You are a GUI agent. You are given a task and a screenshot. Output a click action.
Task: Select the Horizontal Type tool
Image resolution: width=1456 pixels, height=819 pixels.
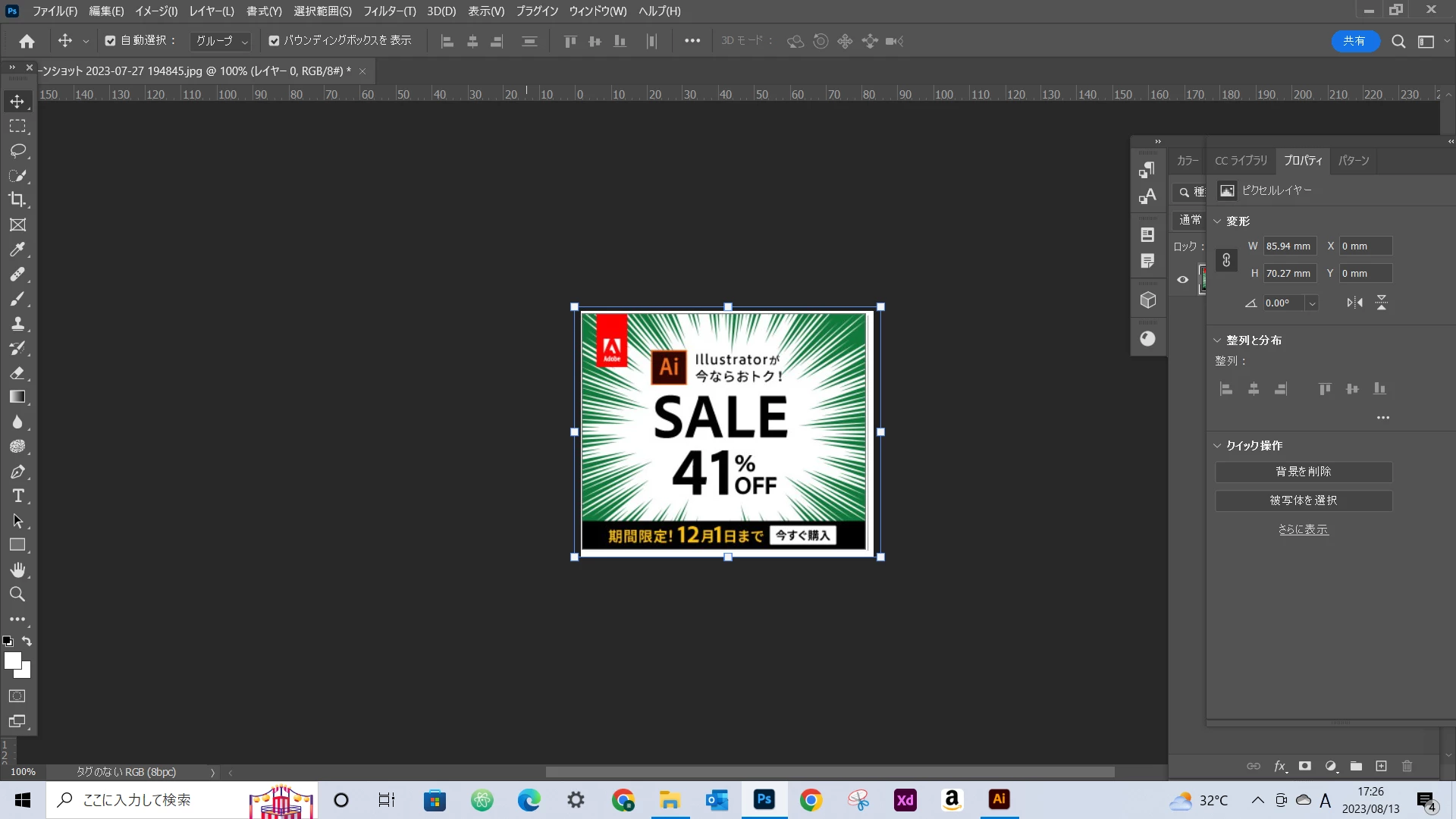pyautogui.click(x=17, y=496)
